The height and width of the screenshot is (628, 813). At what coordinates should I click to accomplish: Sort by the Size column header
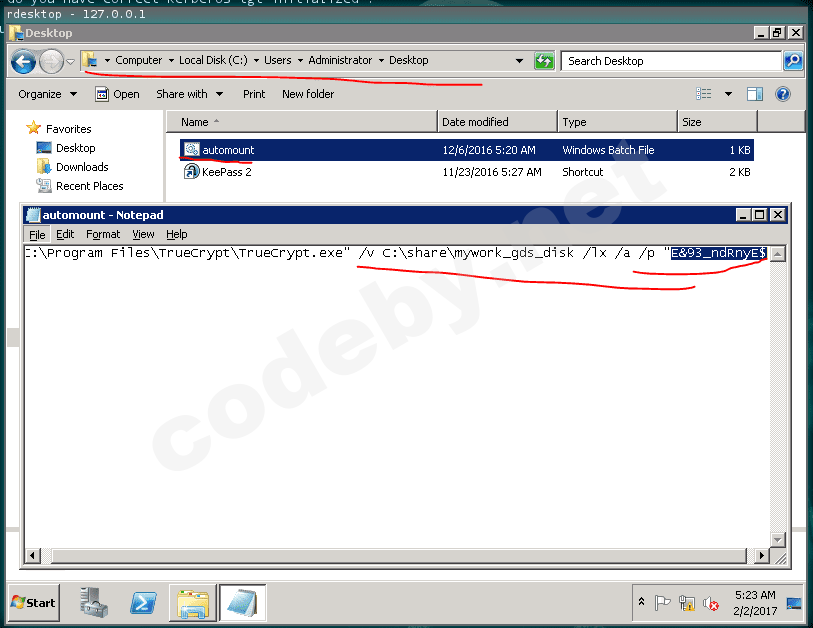(x=718, y=122)
